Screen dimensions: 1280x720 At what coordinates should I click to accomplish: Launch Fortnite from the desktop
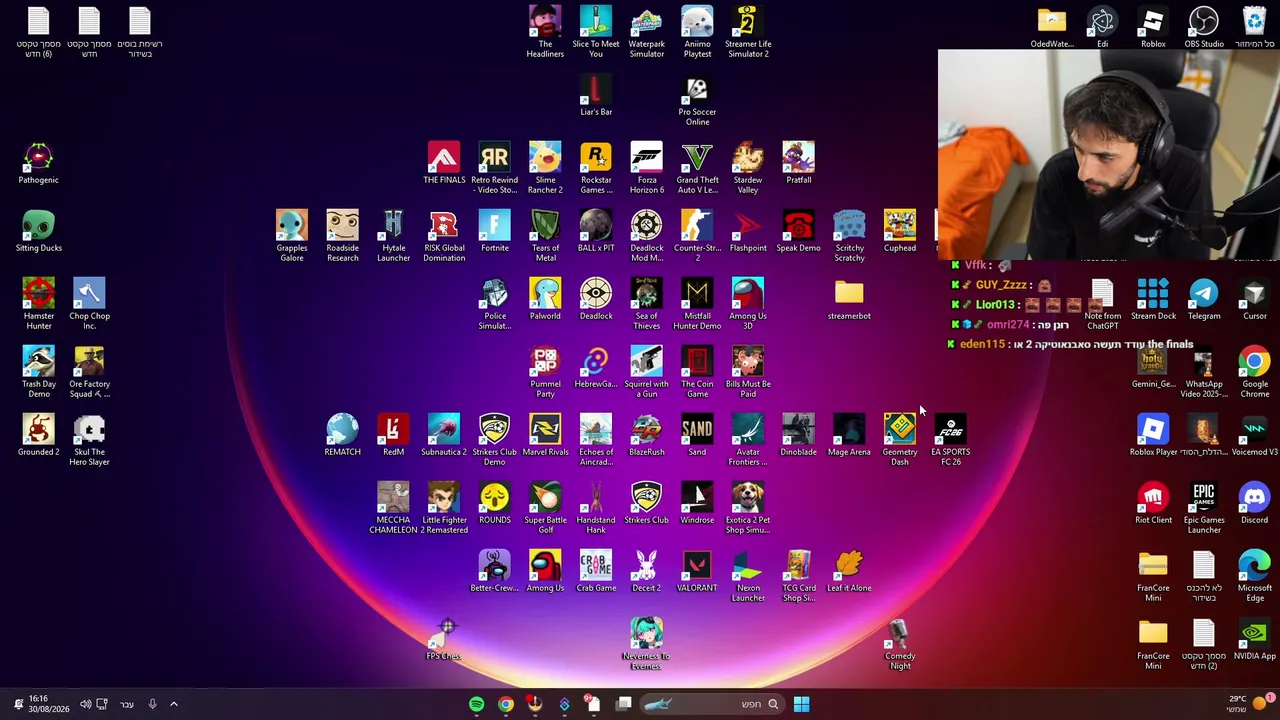495,232
